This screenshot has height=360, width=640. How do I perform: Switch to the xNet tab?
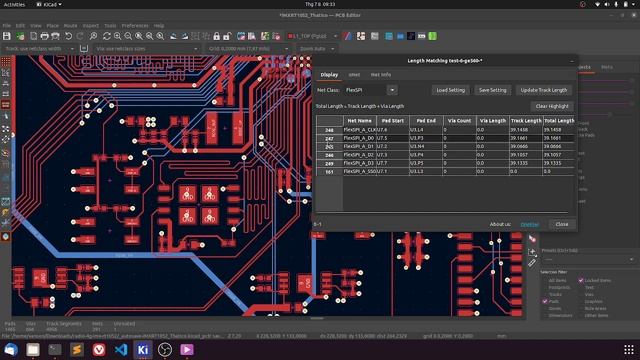[x=354, y=75]
